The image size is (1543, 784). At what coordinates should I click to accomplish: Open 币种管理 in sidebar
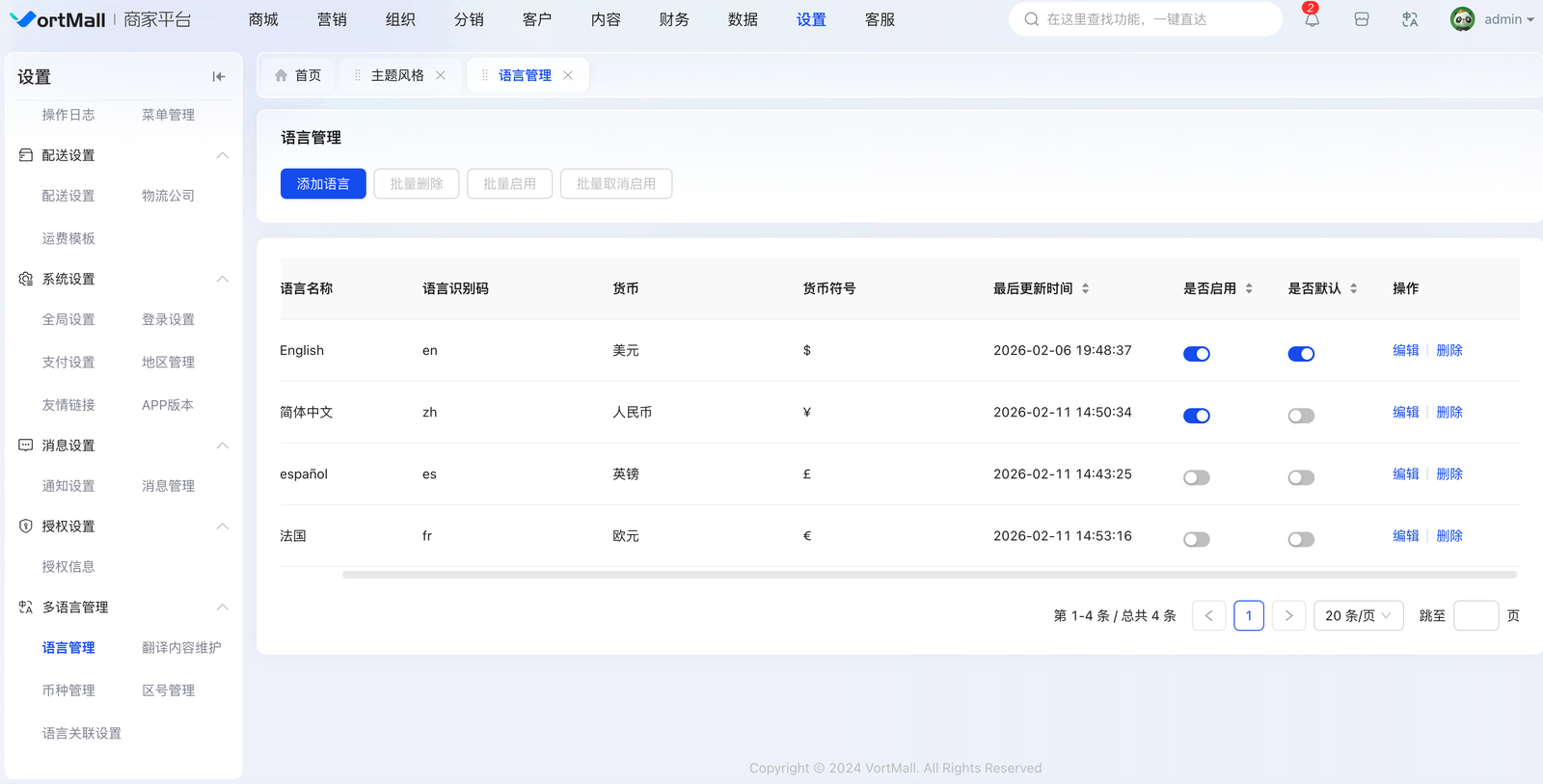68,690
